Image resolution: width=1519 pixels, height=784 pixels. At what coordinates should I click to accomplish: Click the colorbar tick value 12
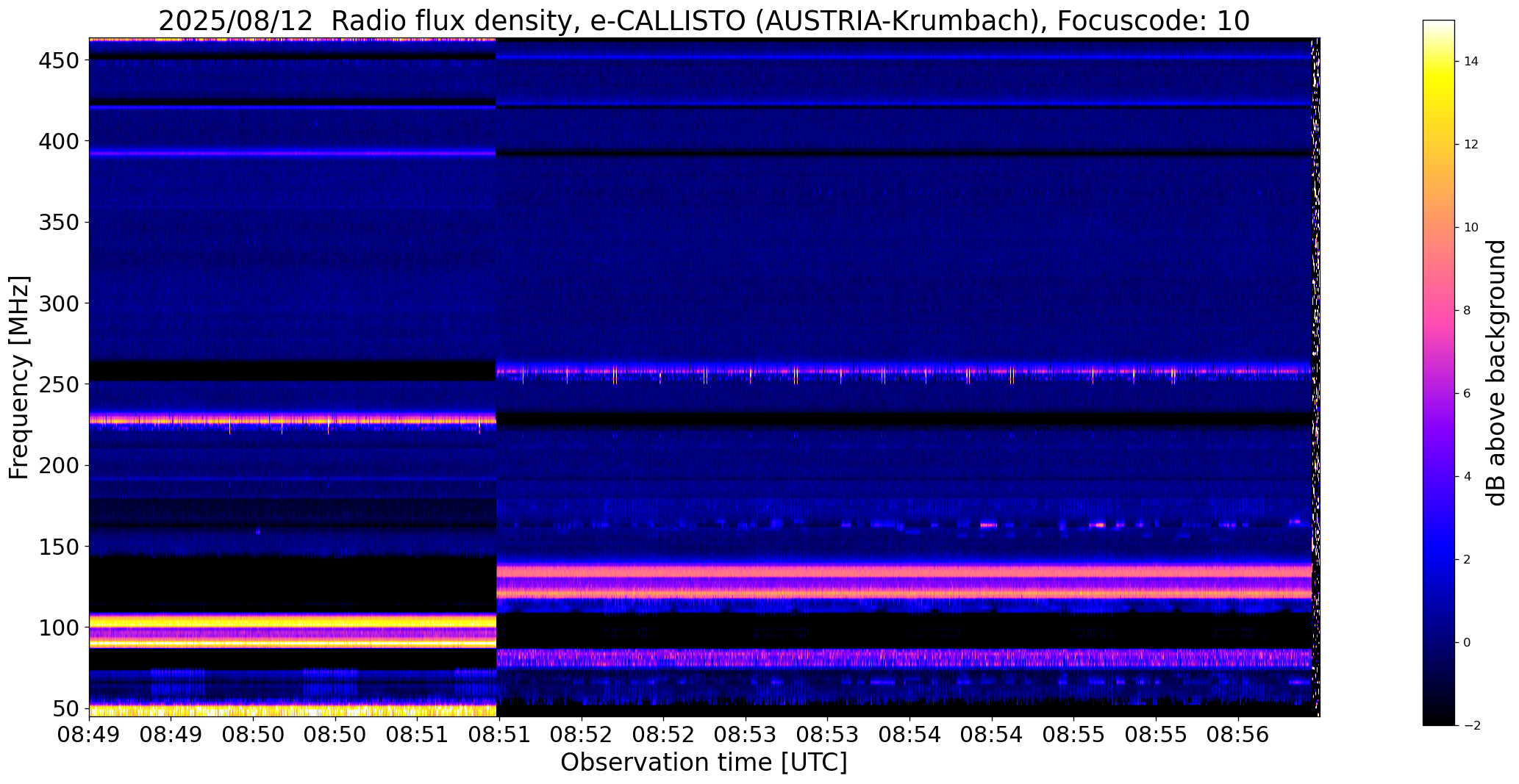[1471, 145]
